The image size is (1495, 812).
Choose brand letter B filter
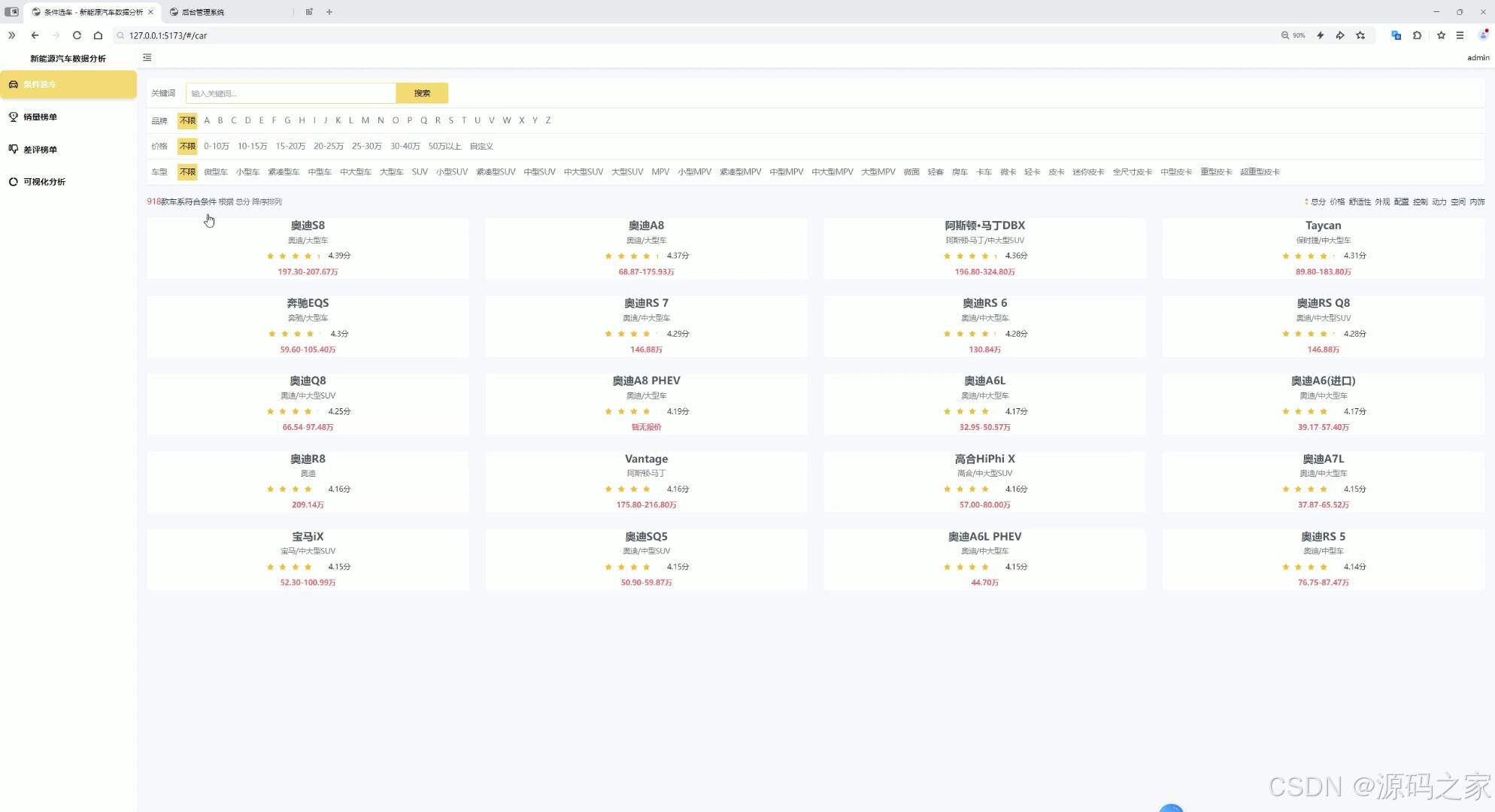pos(220,120)
